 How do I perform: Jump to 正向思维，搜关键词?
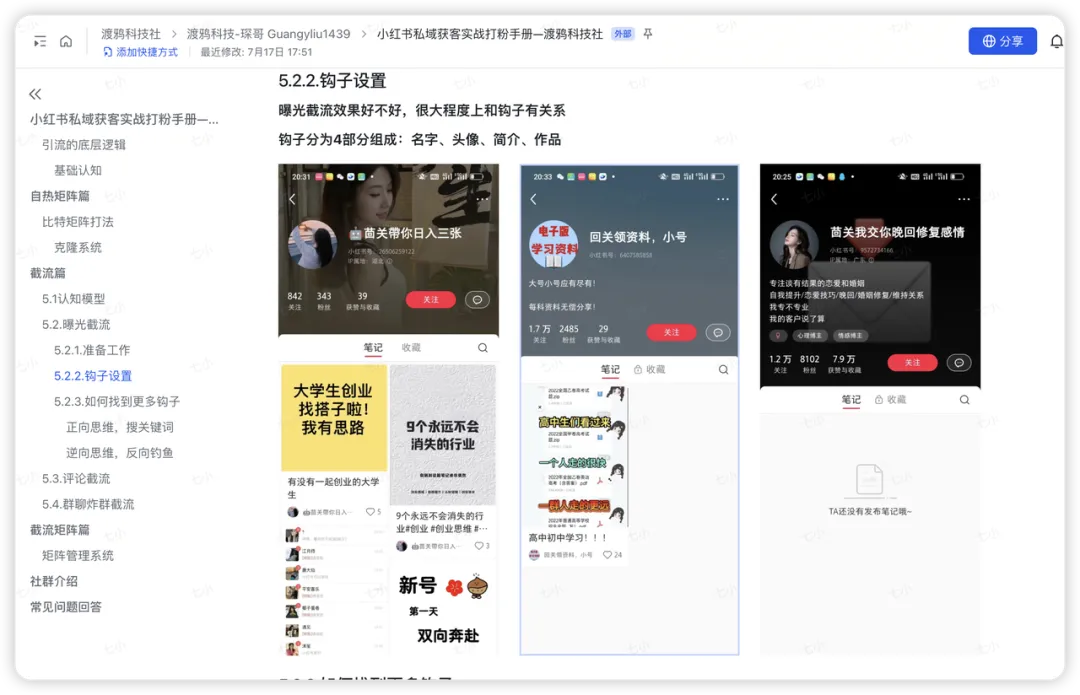pos(120,427)
